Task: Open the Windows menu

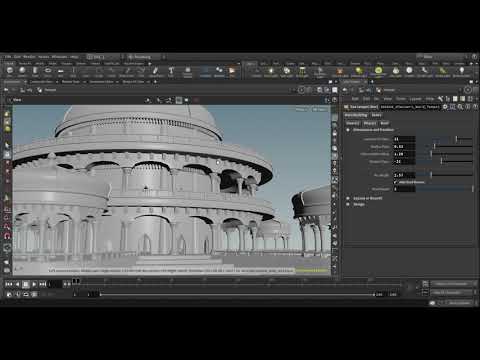Action: 59,57
